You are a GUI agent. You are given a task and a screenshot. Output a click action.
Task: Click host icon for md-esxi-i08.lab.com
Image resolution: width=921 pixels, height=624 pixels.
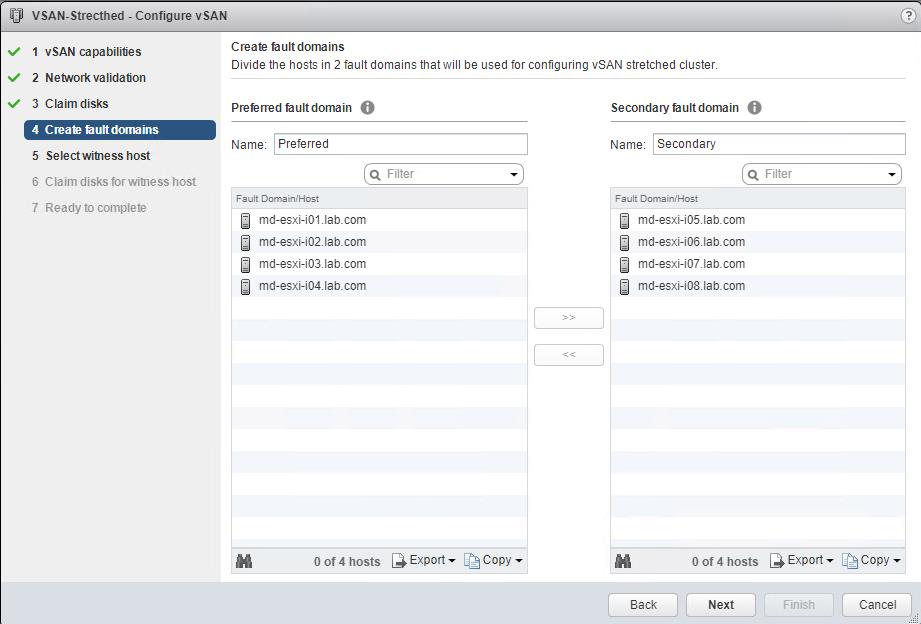click(x=624, y=286)
